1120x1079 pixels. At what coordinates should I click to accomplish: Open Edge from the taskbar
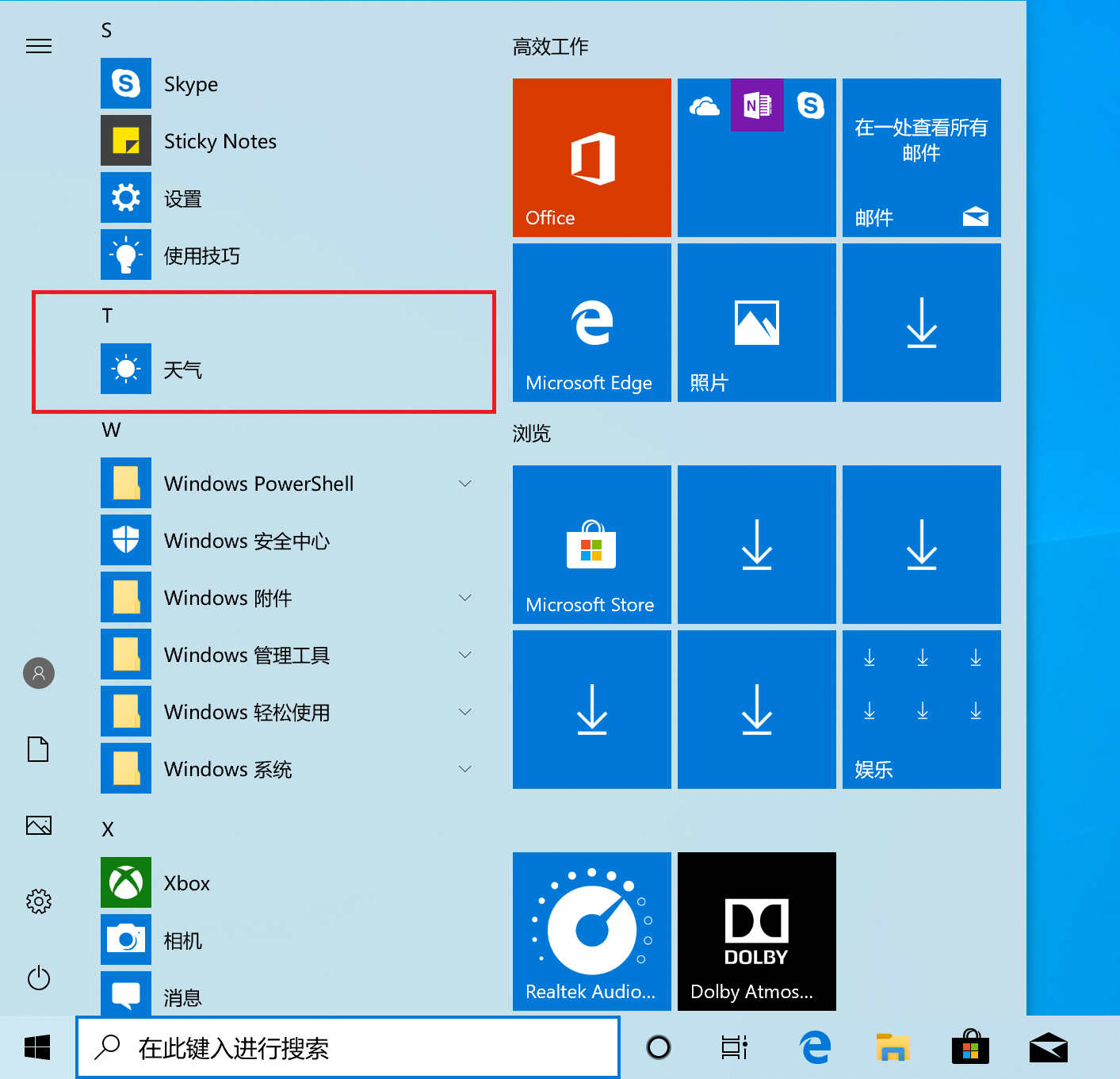(x=815, y=1047)
